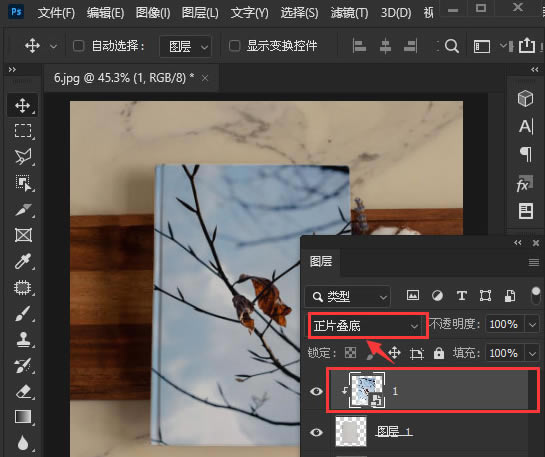This screenshot has width=545, height=457.
Task: Expand the toolbox with double arrows
Action: 12,70
